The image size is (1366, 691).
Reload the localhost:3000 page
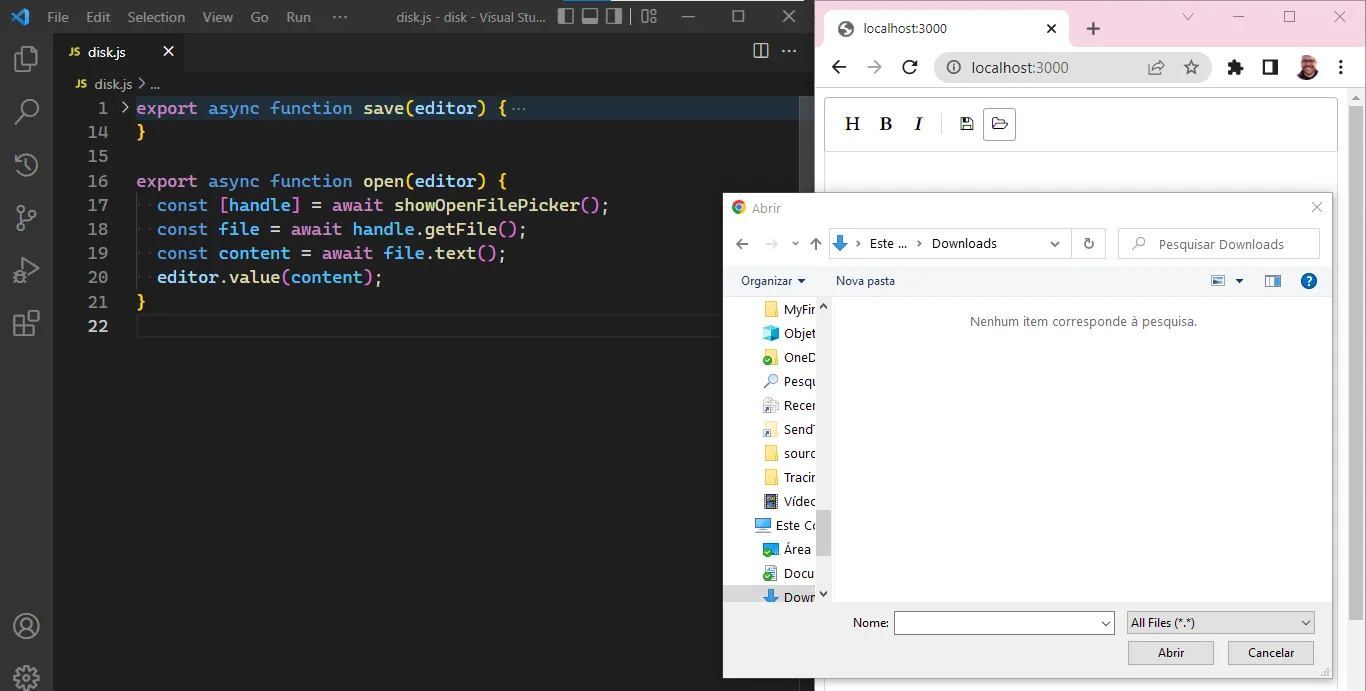pyautogui.click(x=909, y=67)
